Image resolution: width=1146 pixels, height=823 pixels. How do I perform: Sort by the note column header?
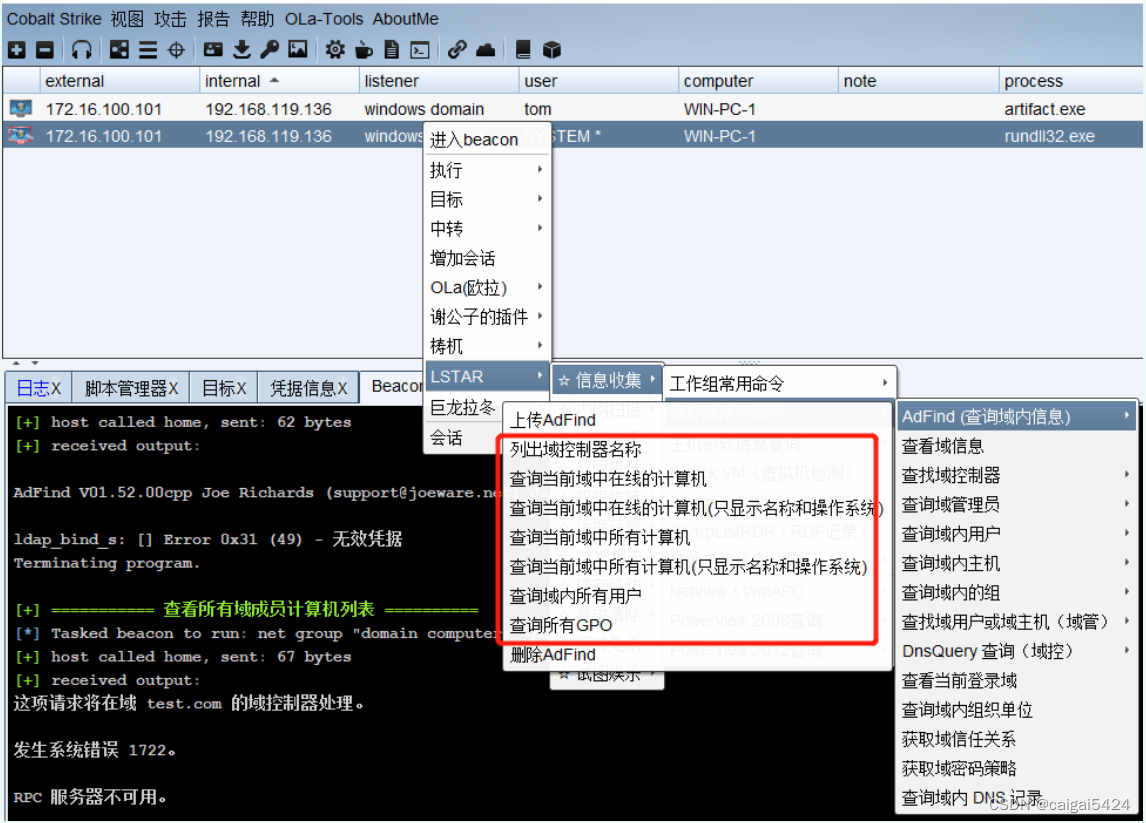tap(918, 80)
